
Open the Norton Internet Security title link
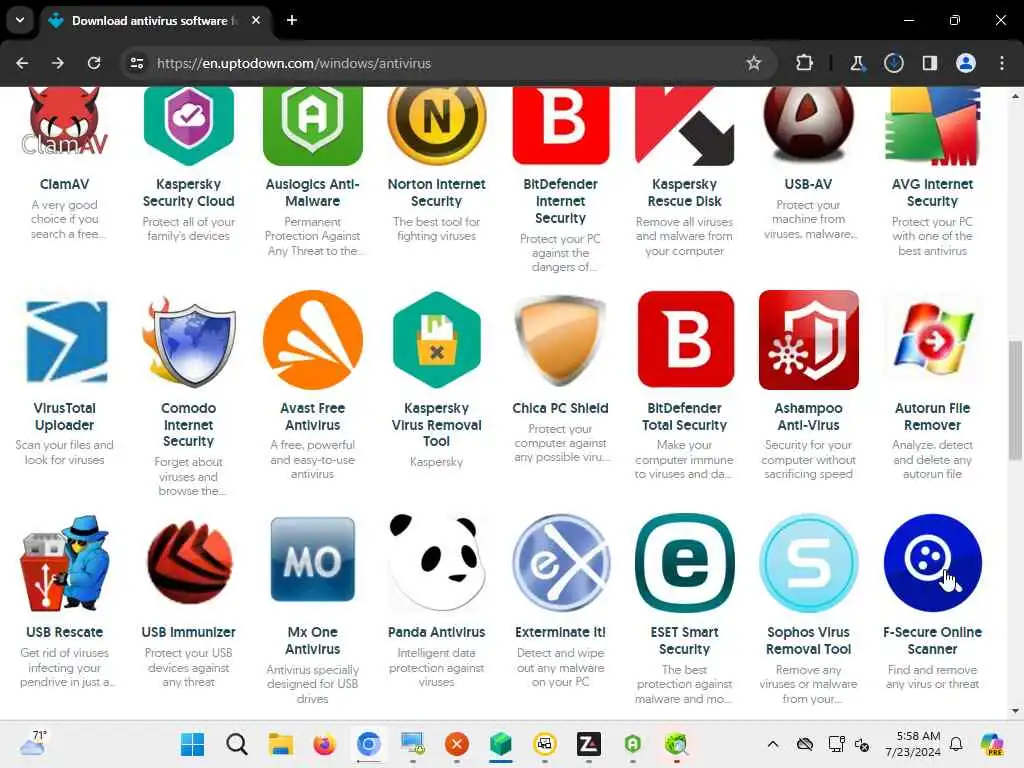436,193
